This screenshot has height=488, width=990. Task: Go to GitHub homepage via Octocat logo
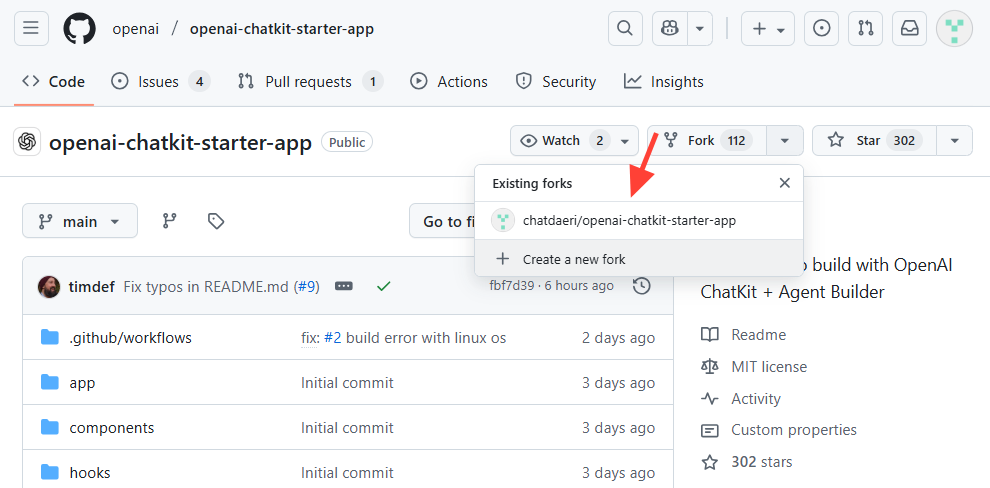[x=80, y=29]
